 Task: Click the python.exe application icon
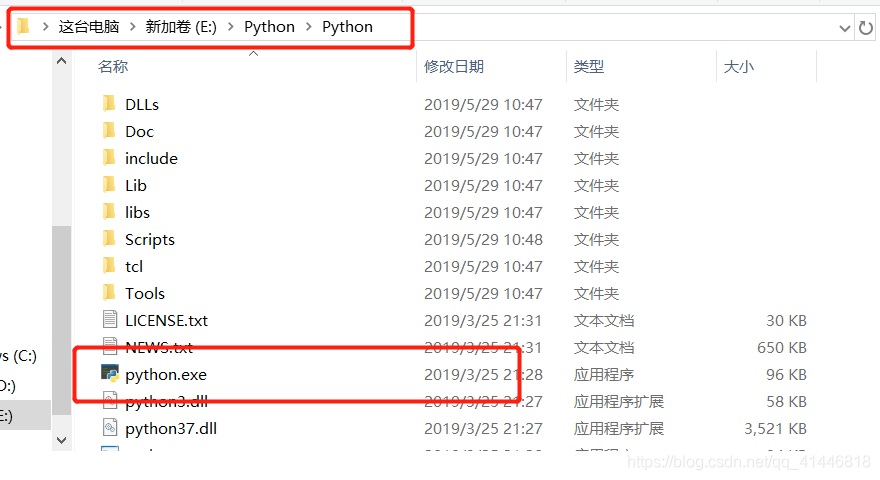click(x=110, y=373)
